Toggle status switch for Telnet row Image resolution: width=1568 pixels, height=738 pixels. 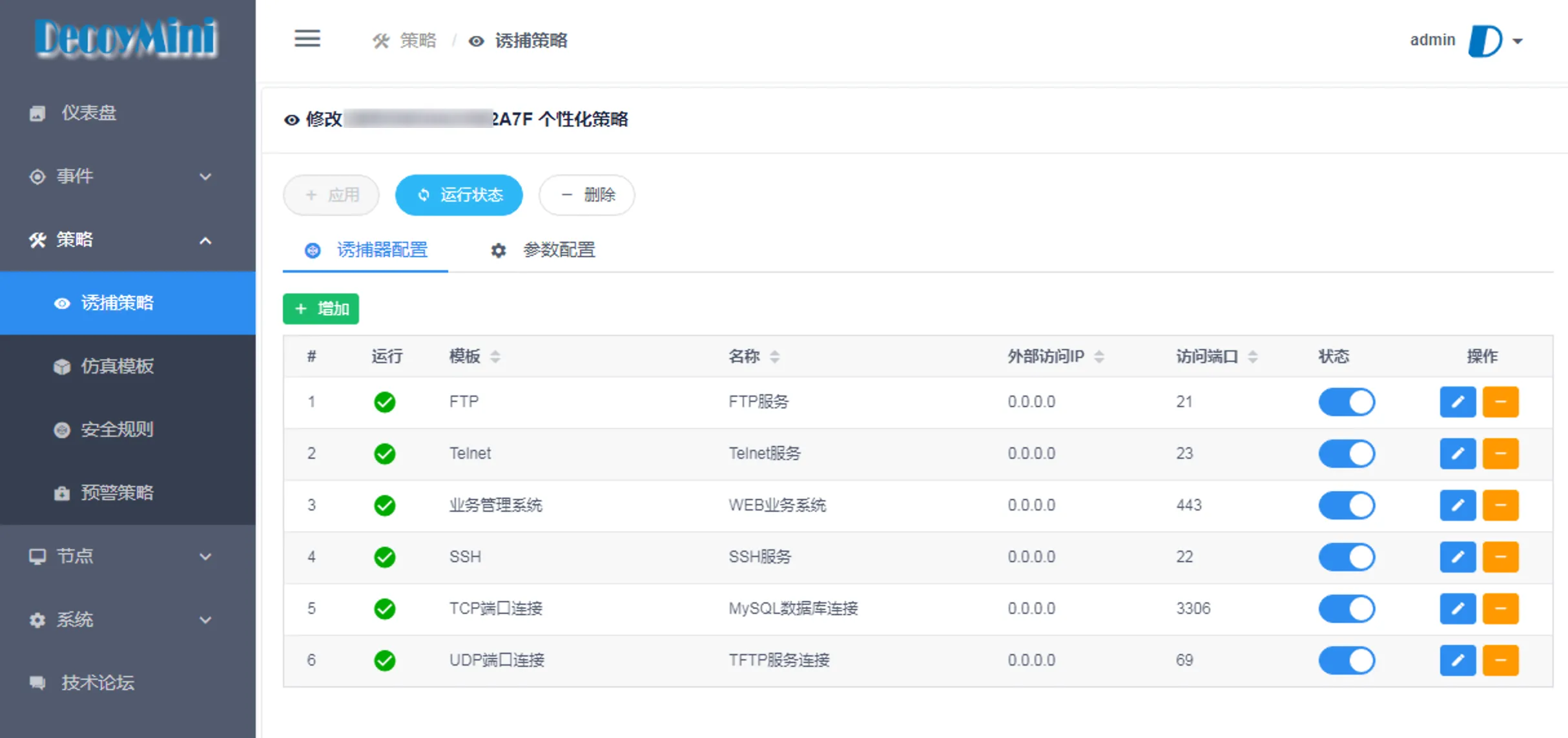(1347, 454)
